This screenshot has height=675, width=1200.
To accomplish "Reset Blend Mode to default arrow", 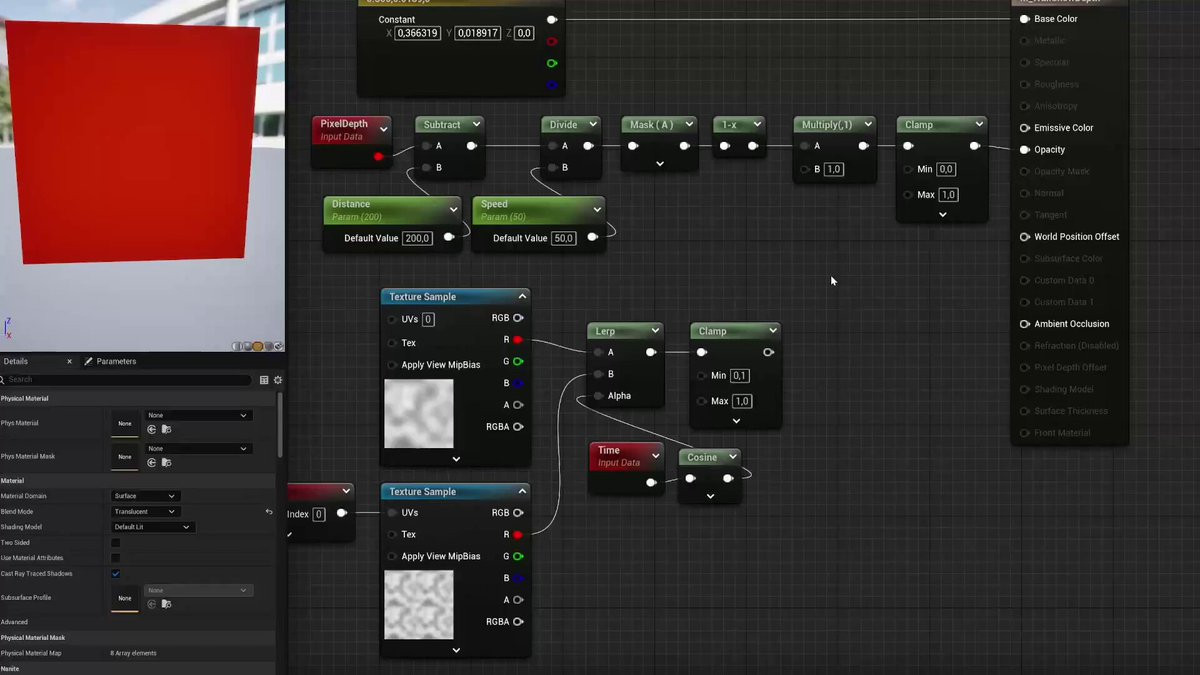I will (x=268, y=512).
